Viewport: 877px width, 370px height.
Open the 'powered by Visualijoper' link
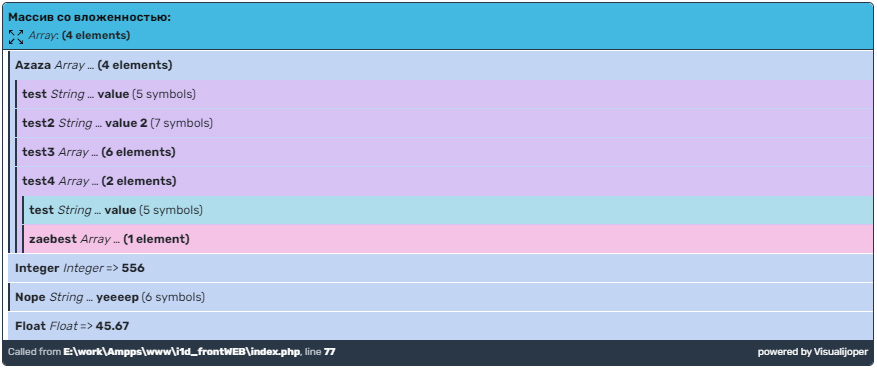point(813,352)
